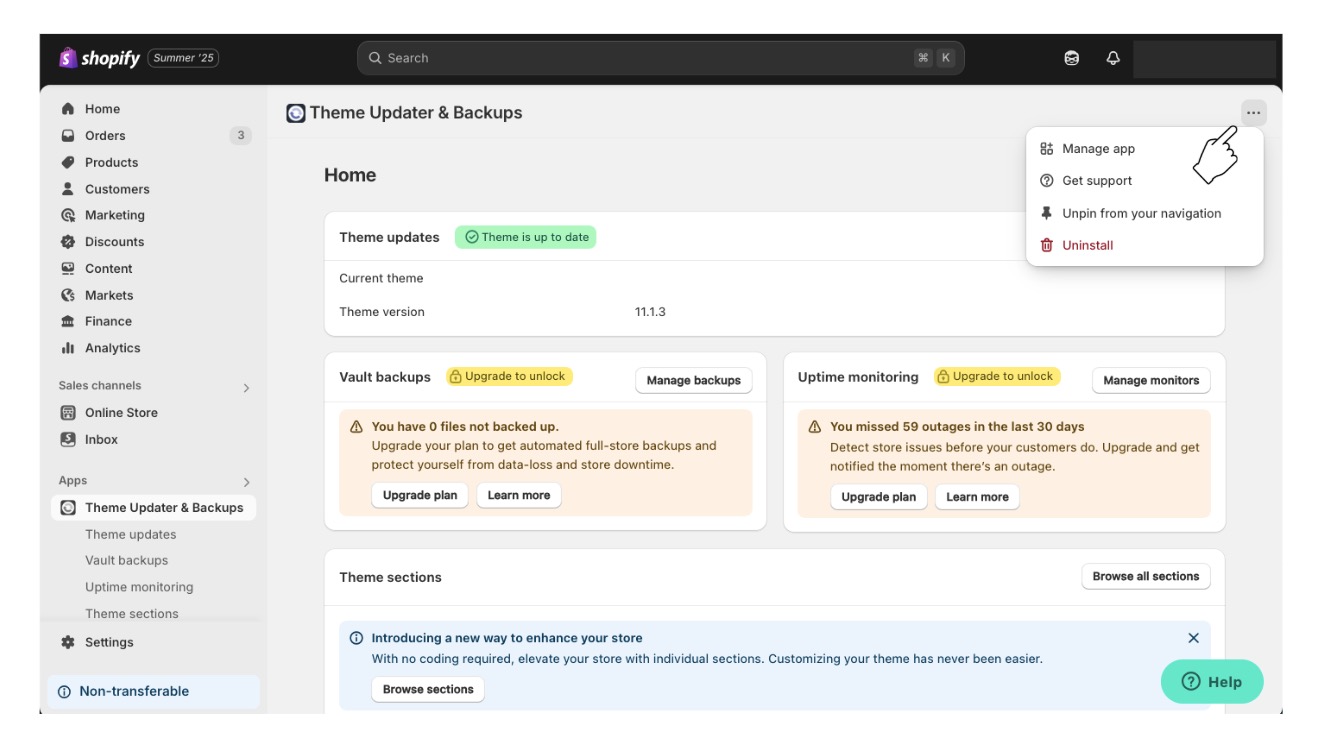Open the notifications bell
Viewport: 1322px width, 745px height.
(x=1113, y=58)
